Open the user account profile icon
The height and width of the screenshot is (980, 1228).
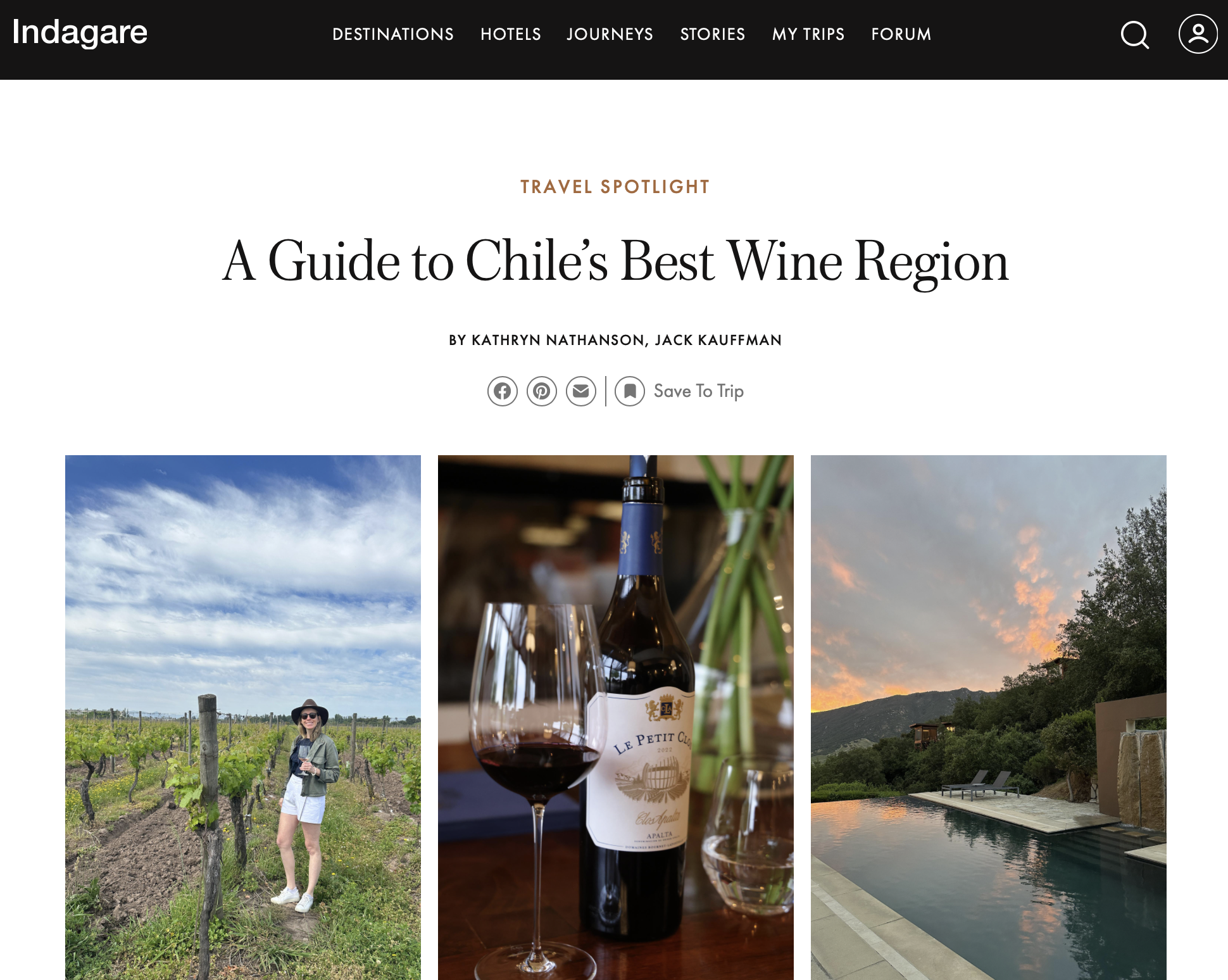coord(1198,34)
